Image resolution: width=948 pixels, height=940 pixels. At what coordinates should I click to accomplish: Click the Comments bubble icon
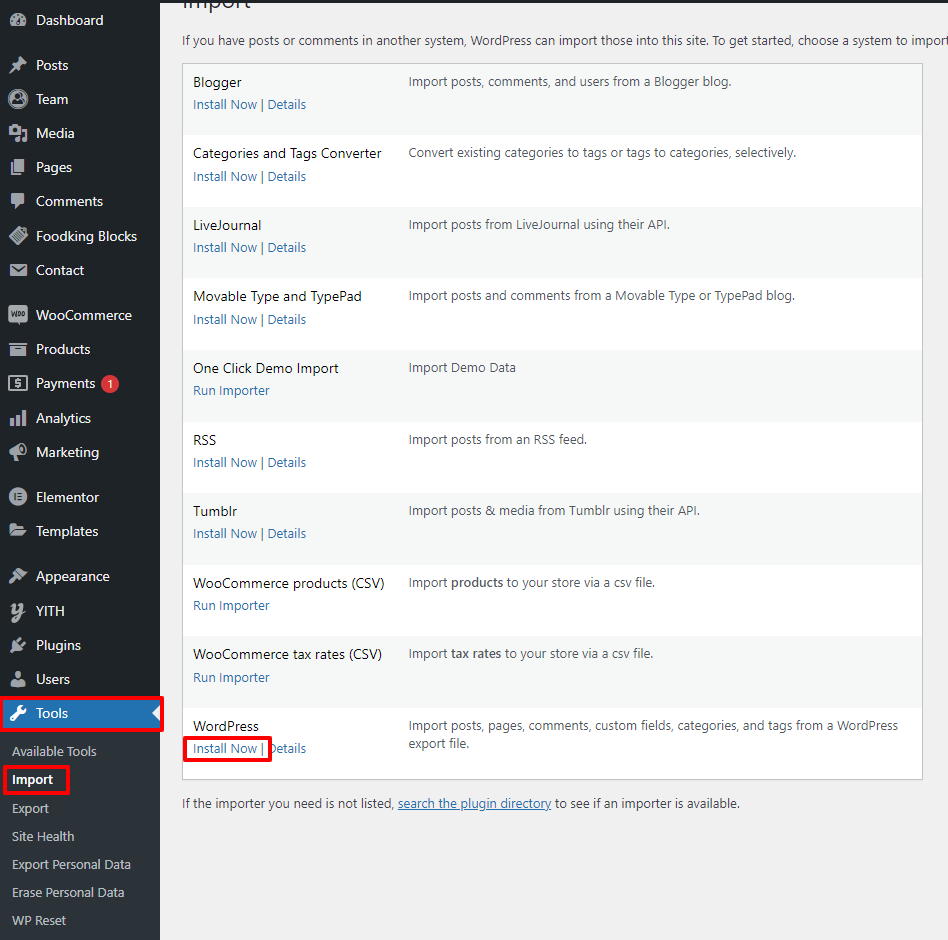click(x=18, y=201)
